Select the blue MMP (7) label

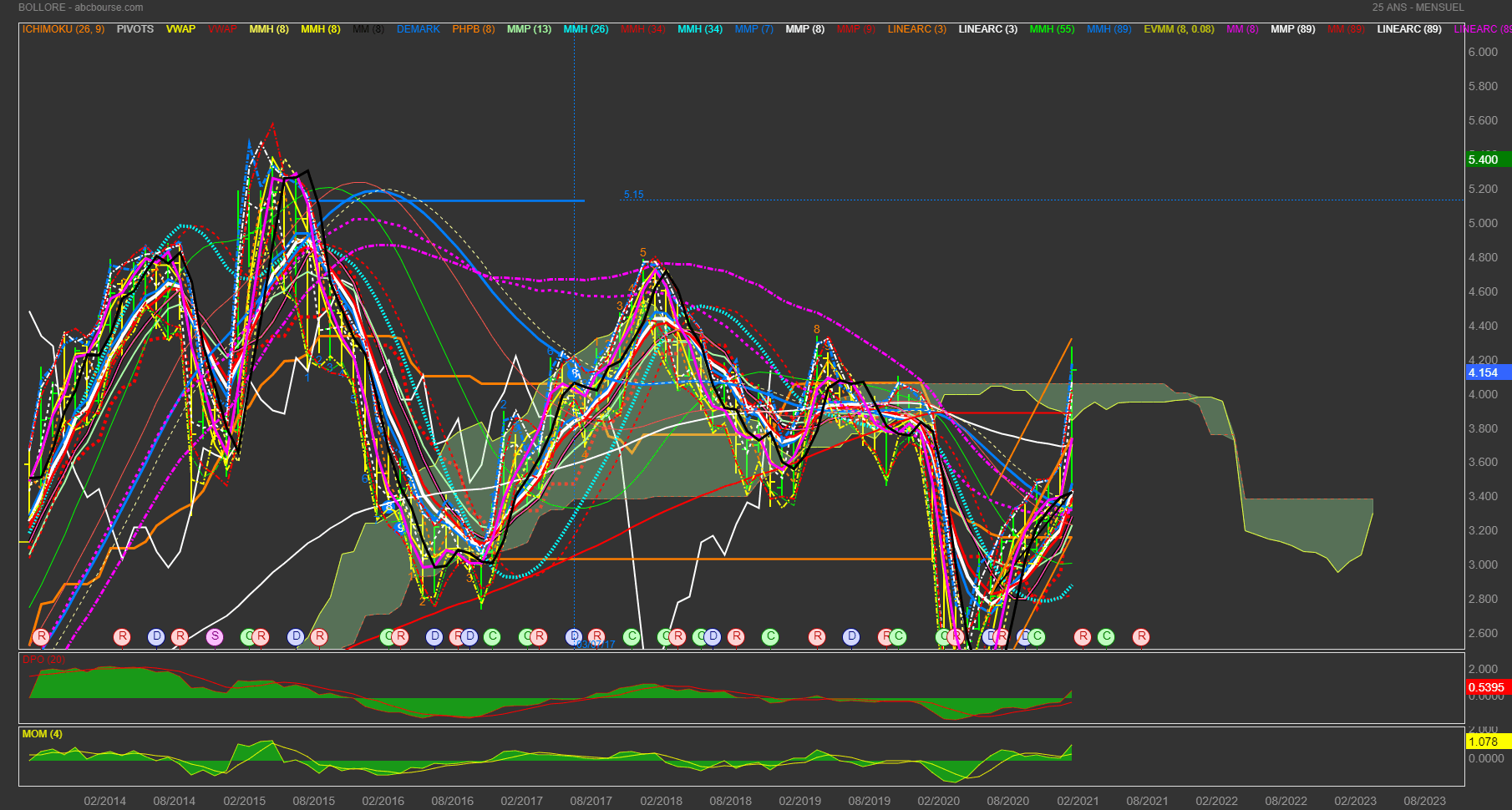pyautogui.click(x=754, y=29)
